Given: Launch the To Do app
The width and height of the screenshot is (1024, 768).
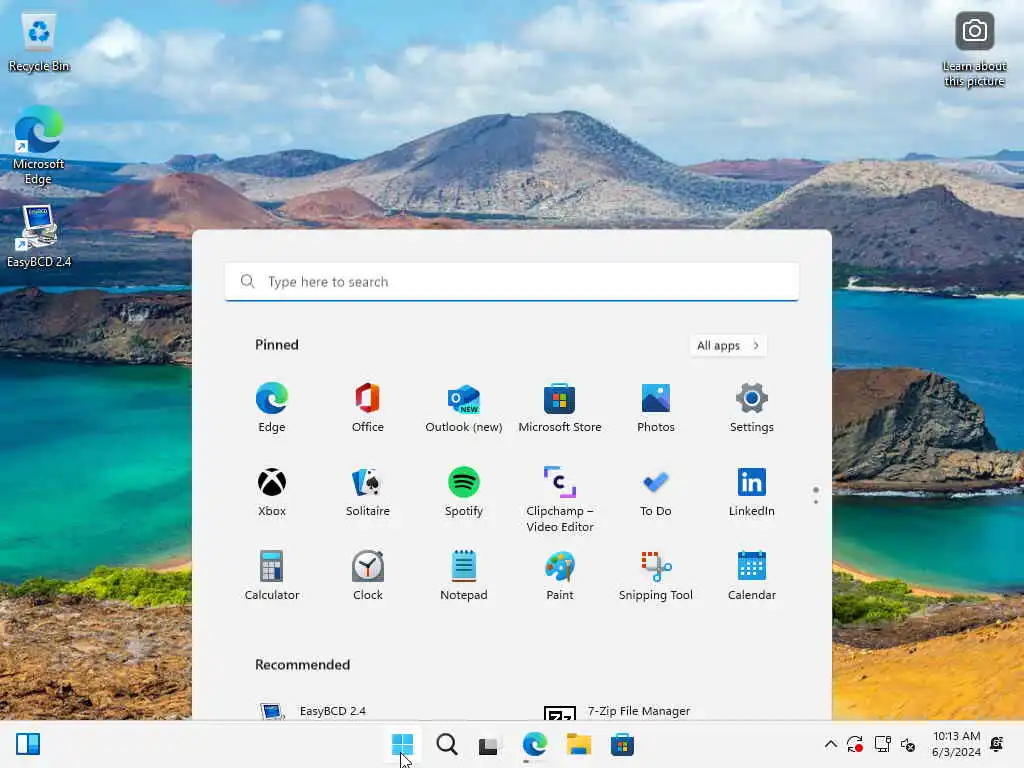Looking at the screenshot, I should [656, 492].
